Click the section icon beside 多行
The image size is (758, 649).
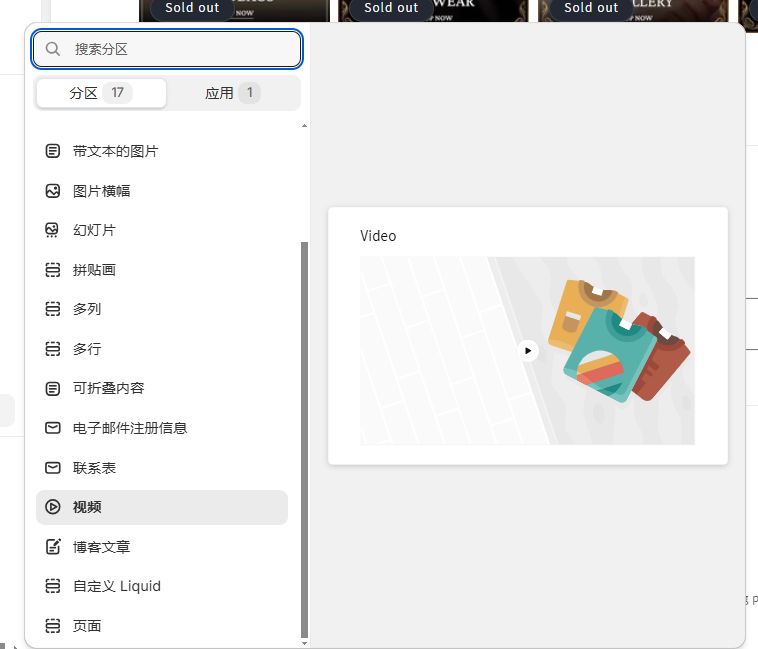pos(53,348)
